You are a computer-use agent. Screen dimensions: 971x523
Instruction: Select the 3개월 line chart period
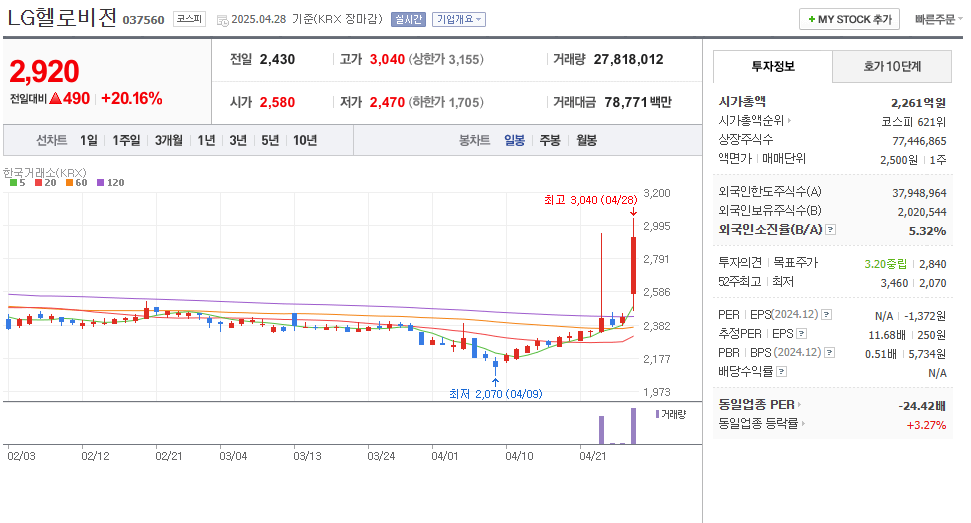click(x=168, y=140)
